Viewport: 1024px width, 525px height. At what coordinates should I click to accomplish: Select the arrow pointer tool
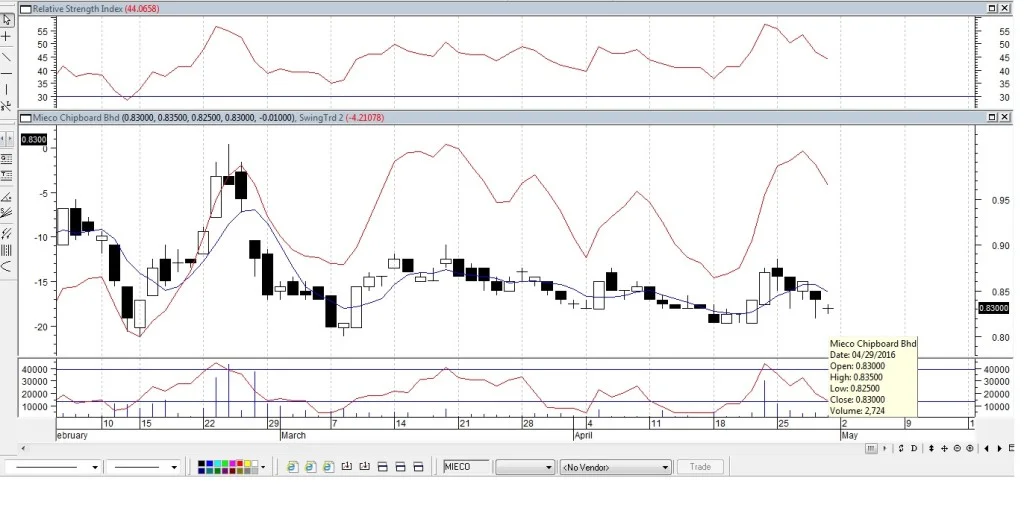[7, 21]
